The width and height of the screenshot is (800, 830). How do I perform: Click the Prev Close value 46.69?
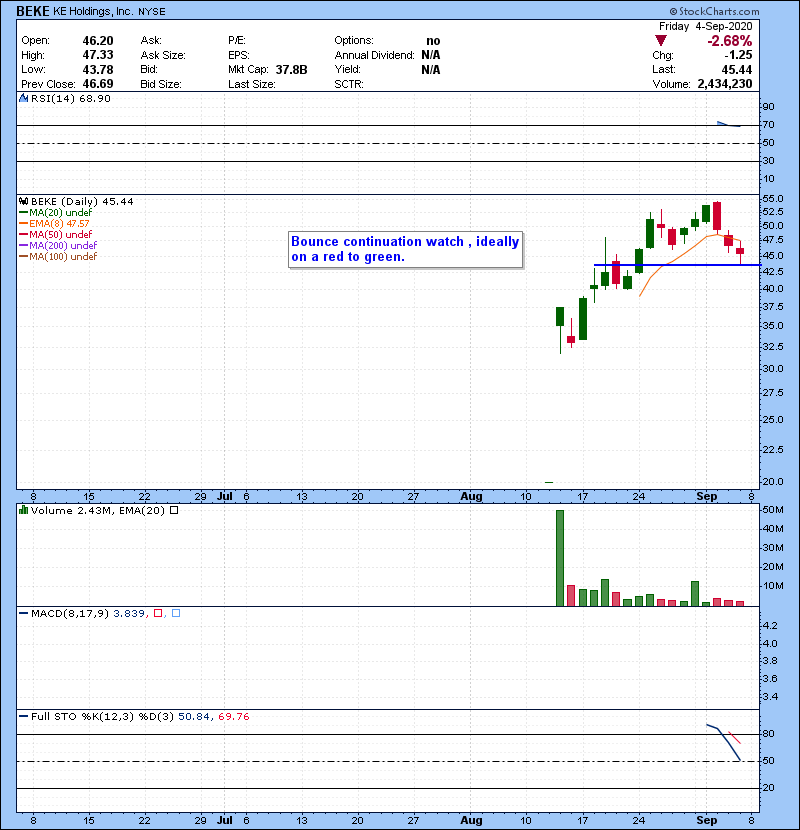click(98, 84)
